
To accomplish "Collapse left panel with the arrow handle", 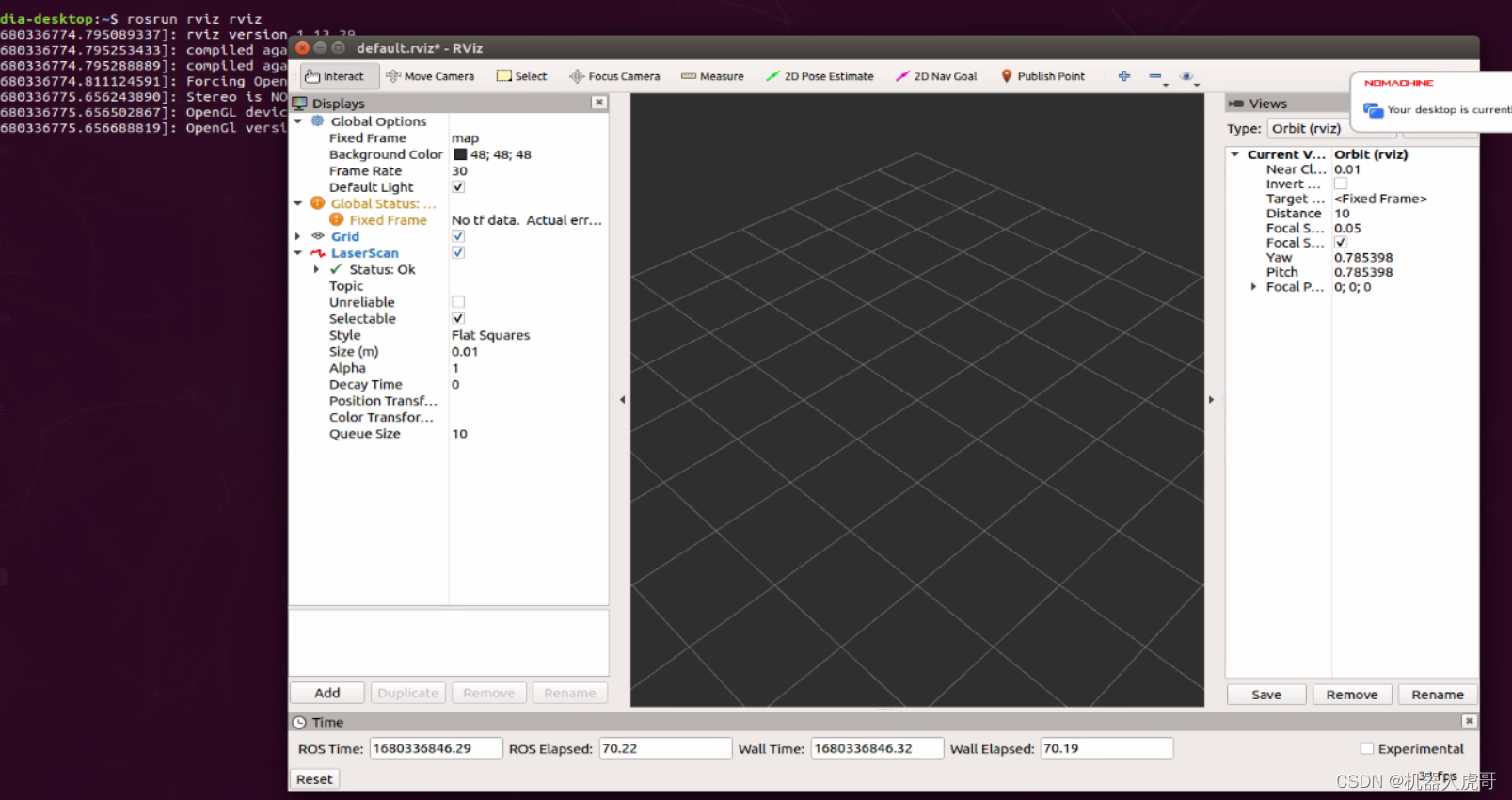I will tap(622, 400).
